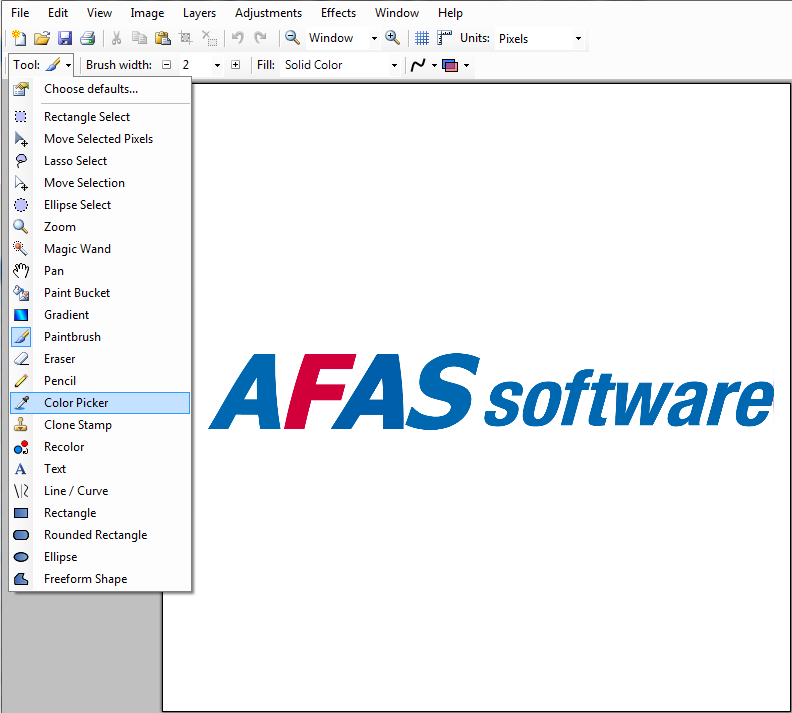Screen dimensions: 792x713
Task: Decrease brush width with minus button
Action: tap(167, 65)
